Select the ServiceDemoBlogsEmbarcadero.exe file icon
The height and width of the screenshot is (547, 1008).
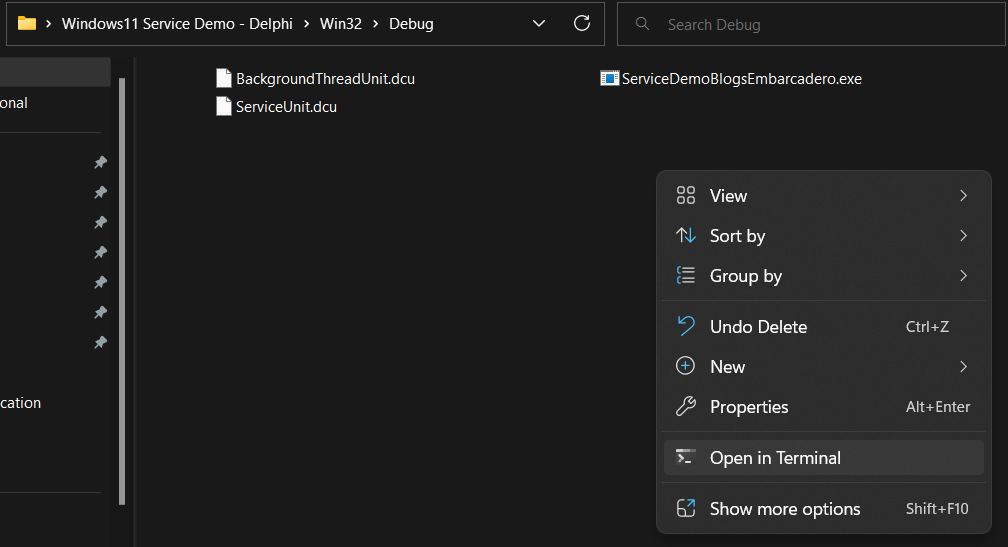coord(609,78)
